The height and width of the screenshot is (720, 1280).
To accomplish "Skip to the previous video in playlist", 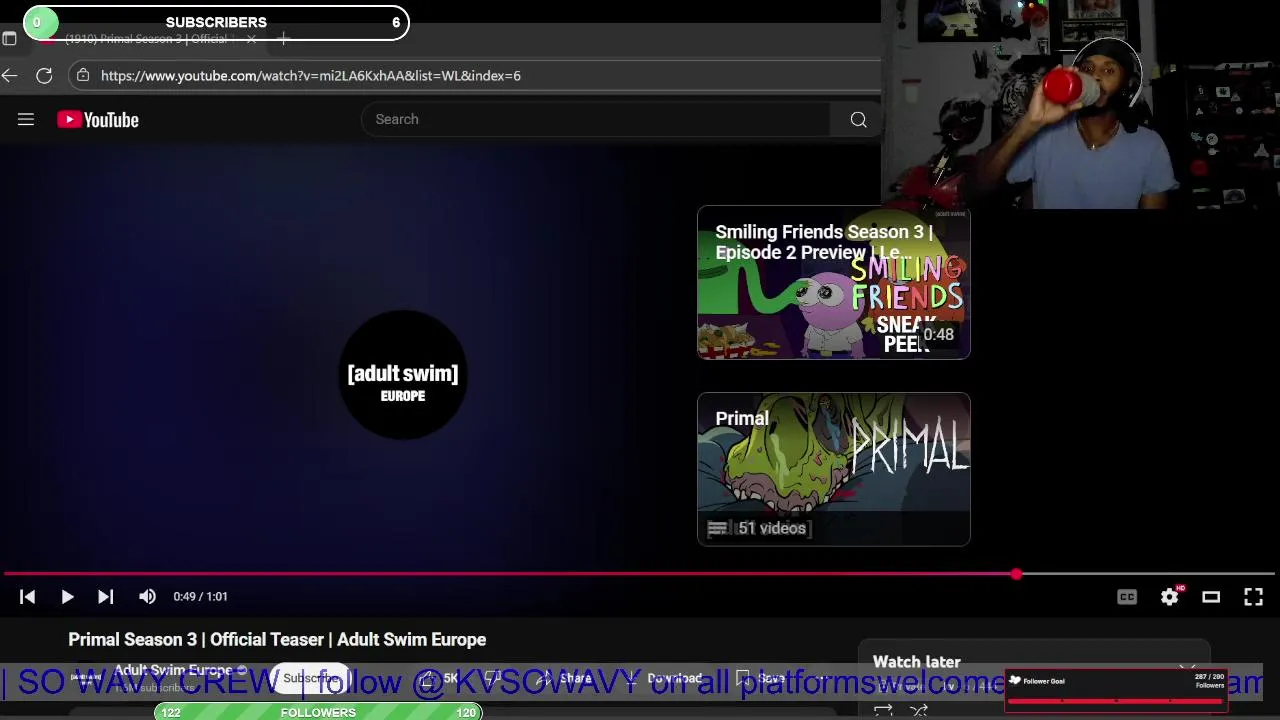I will coord(27,596).
